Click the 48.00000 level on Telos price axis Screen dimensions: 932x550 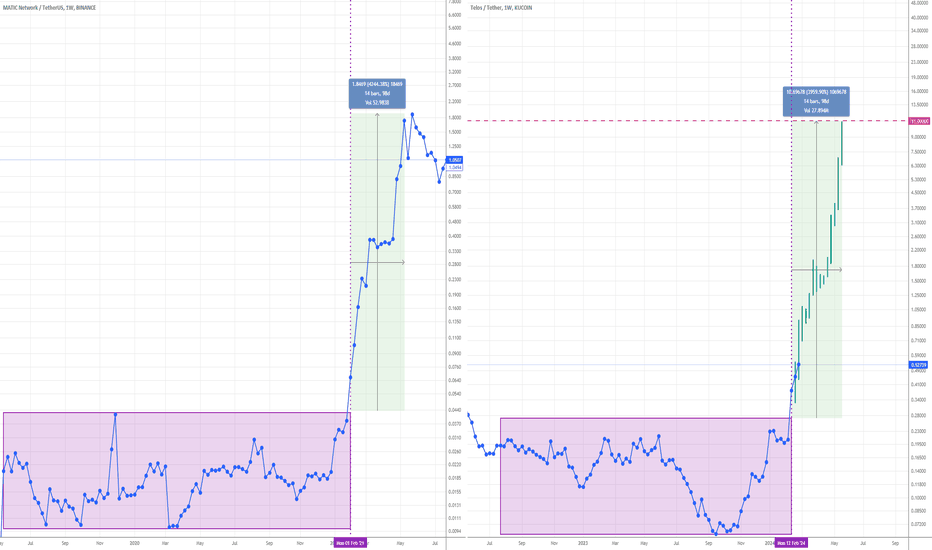tap(919, 2)
